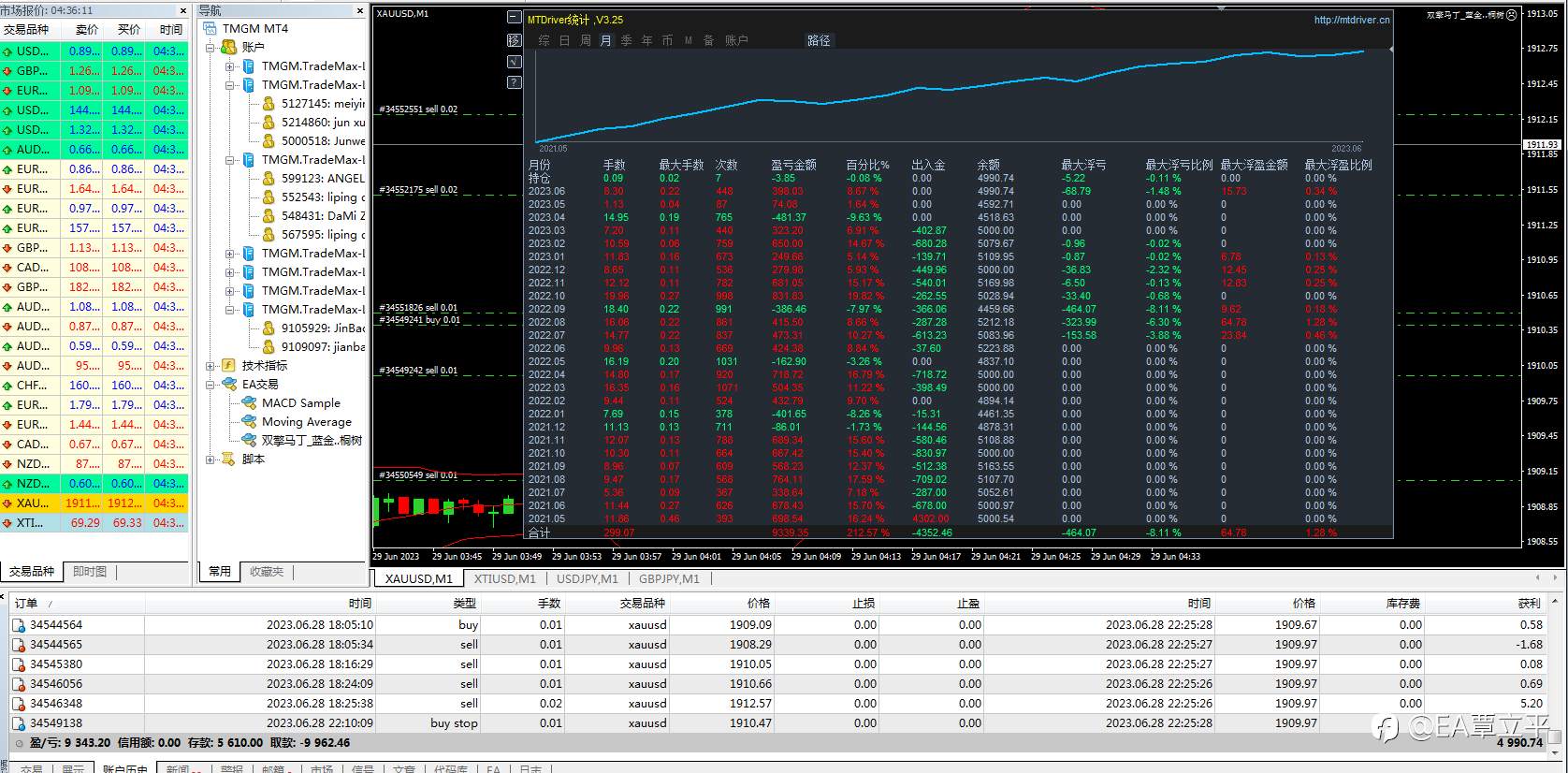Collapse TMGM.TradeMax server above account 599123

click(x=230, y=159)
